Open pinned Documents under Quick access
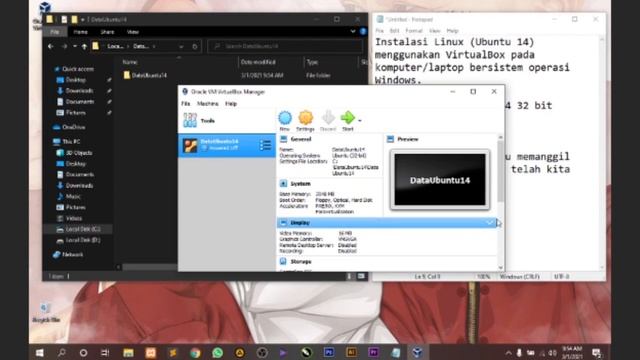The image size is (640, 360). (76, 102)
